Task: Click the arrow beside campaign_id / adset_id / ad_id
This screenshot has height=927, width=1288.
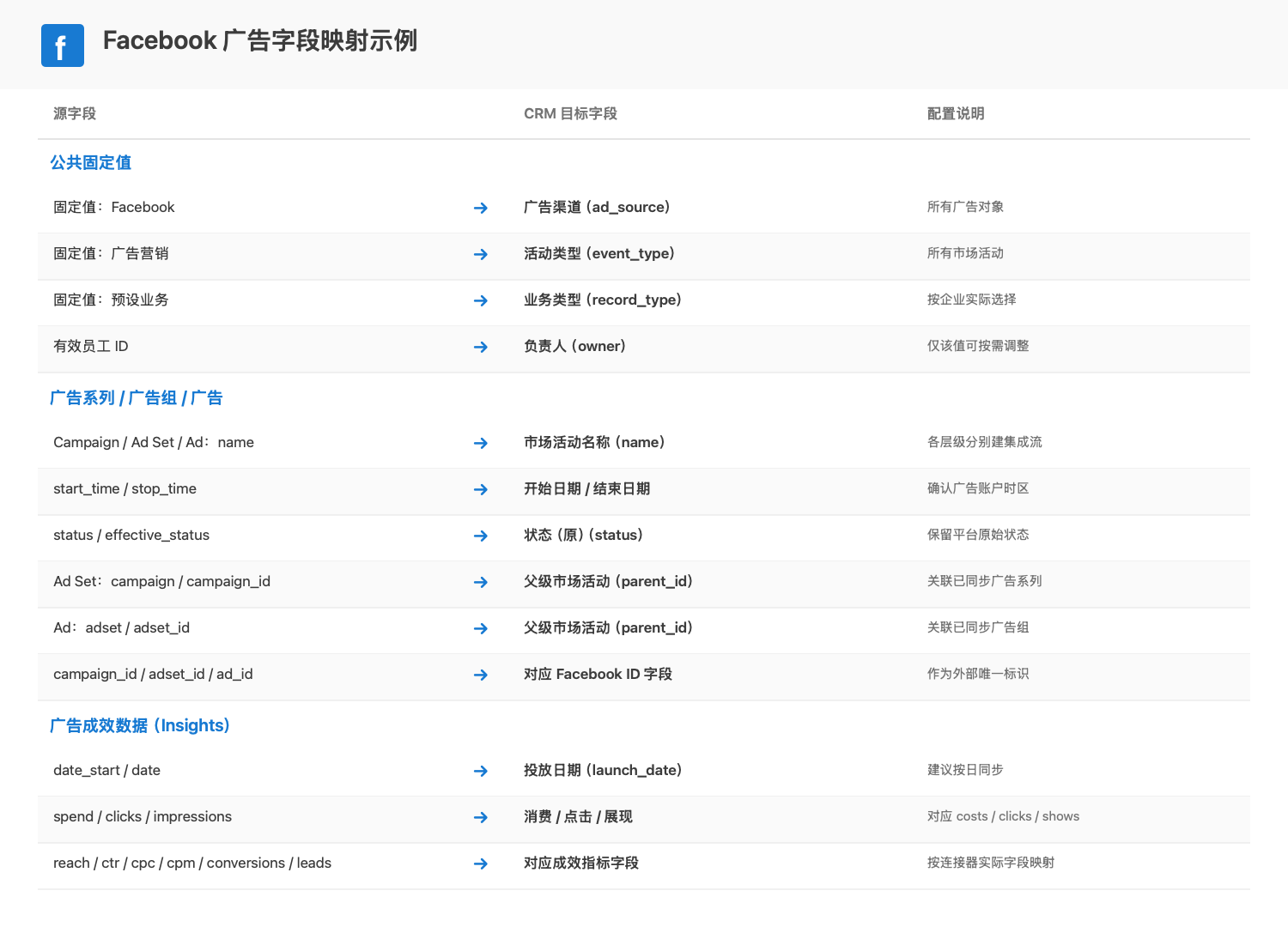Action: 481,675
